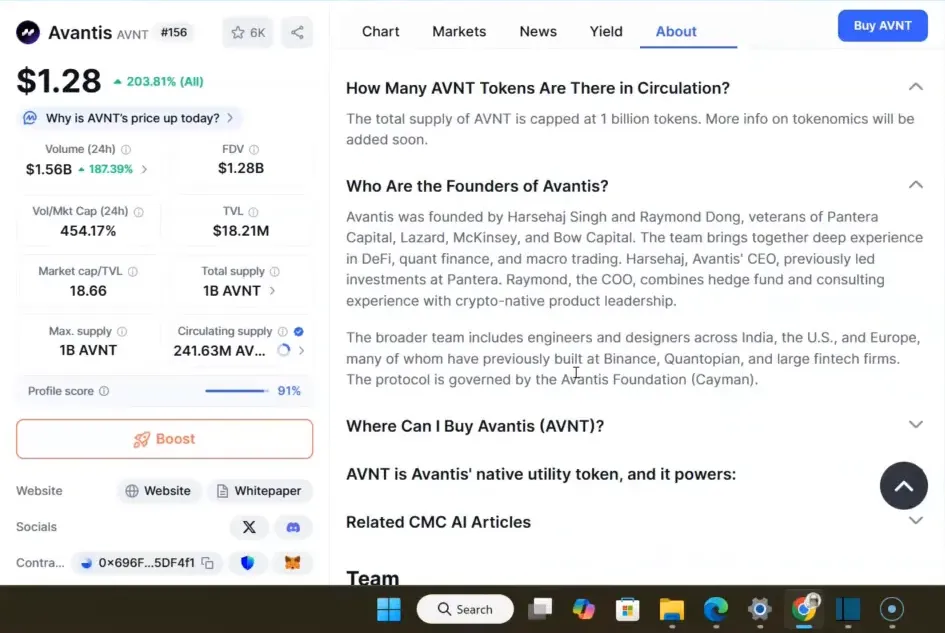The height and width of the screenshot is (633, 945).
Task: Select the About tab
Action: point(676,31)
